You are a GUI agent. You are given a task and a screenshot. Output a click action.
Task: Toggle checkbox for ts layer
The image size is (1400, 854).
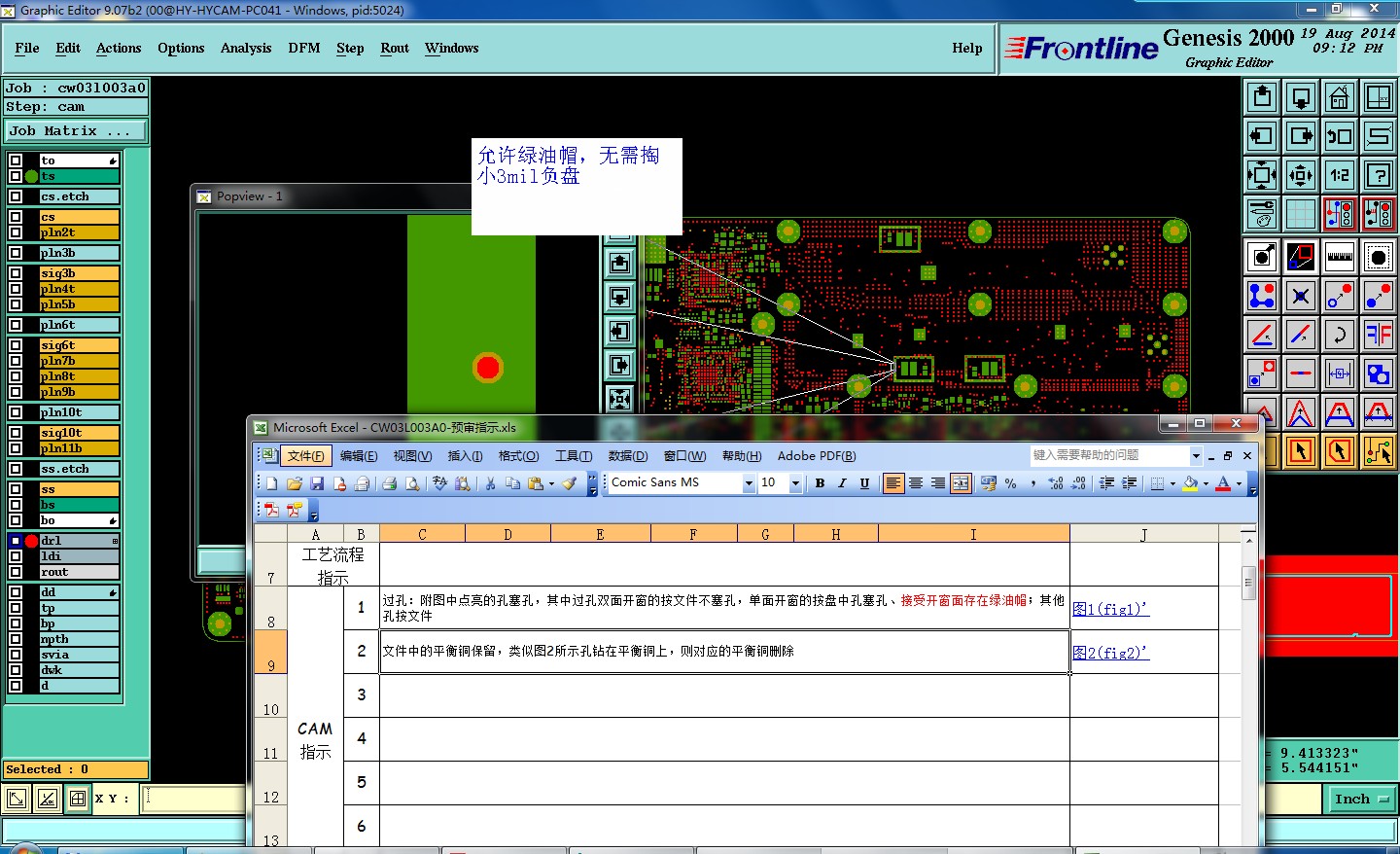16,176
